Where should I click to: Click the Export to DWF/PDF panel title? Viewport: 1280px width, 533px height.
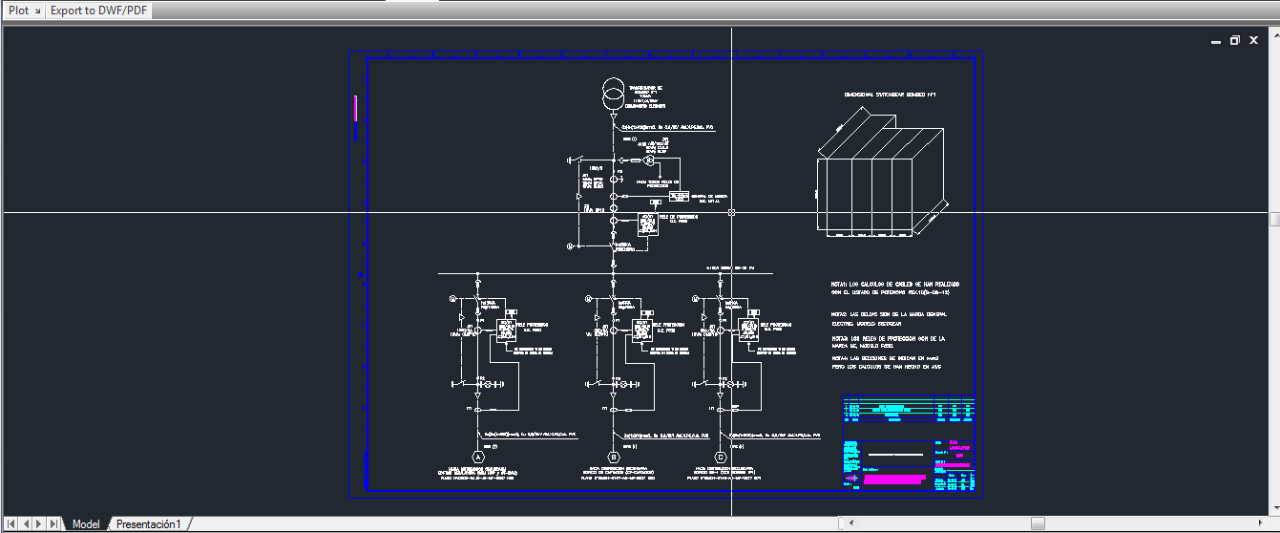point(98,10)
